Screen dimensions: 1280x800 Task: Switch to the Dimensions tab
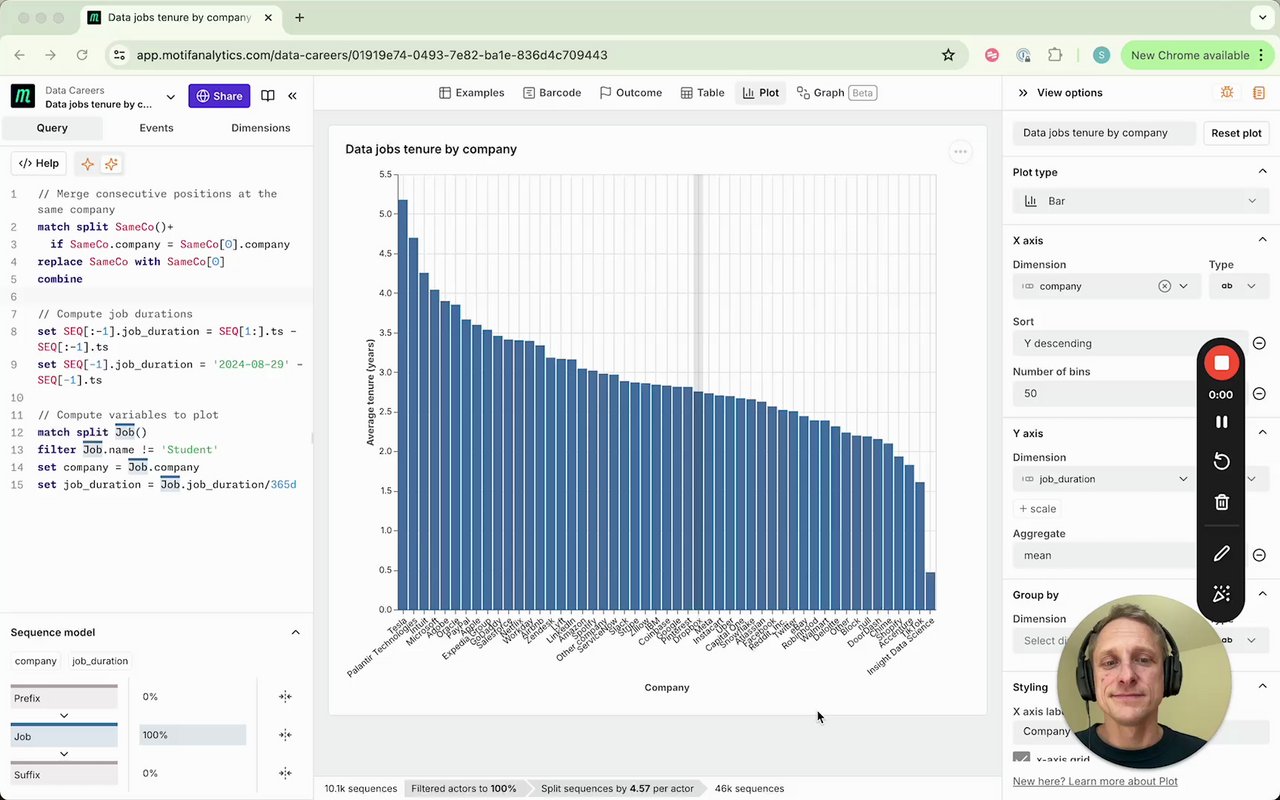click(260, 128)
